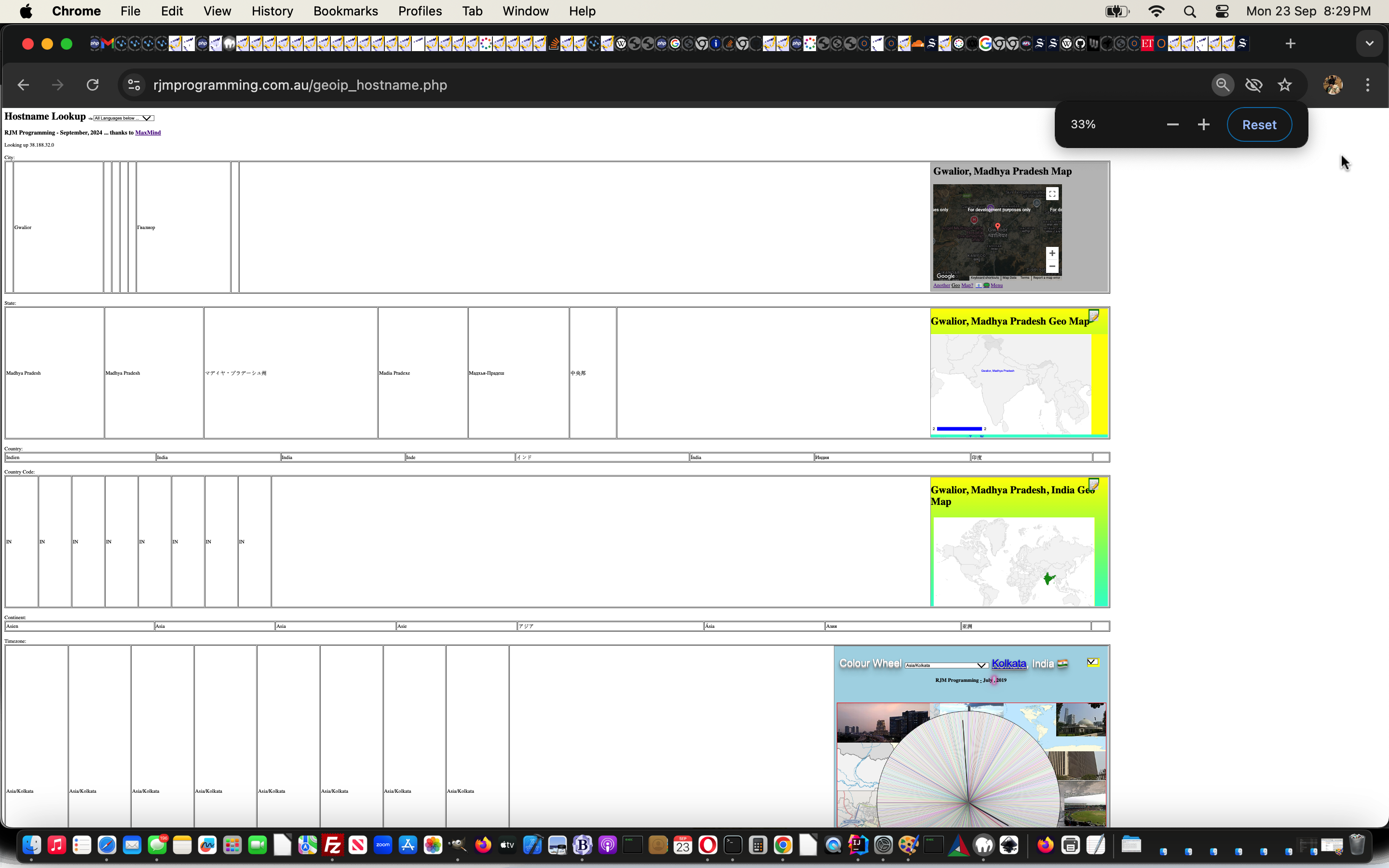Viewport: 1389px width, 868px height.
Task: Click the MaxMind link on page
Action: tap(147, 133)
